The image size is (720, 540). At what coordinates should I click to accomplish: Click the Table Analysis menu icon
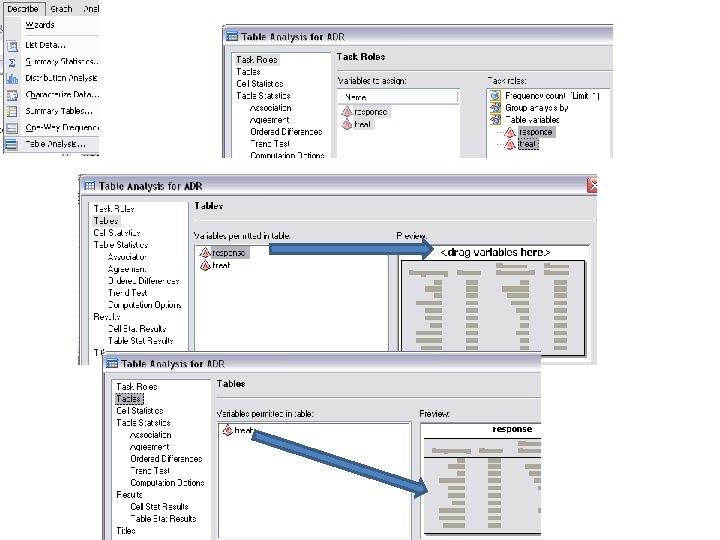[11, 145]
